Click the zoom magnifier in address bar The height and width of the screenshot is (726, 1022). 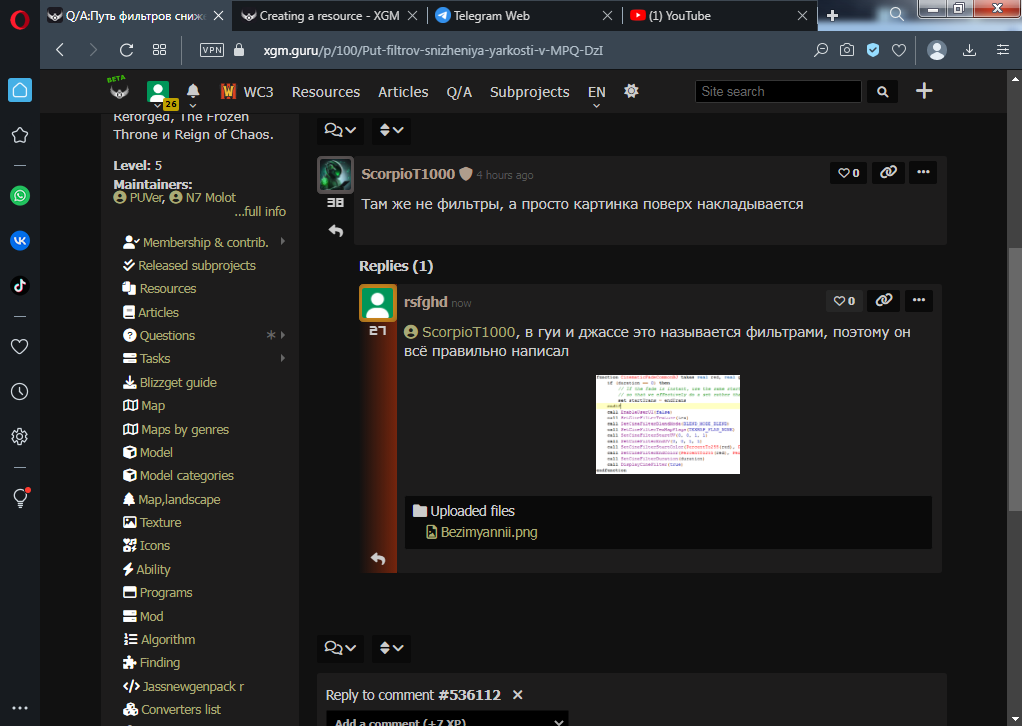pyautogui.click(x=821, y=50)
